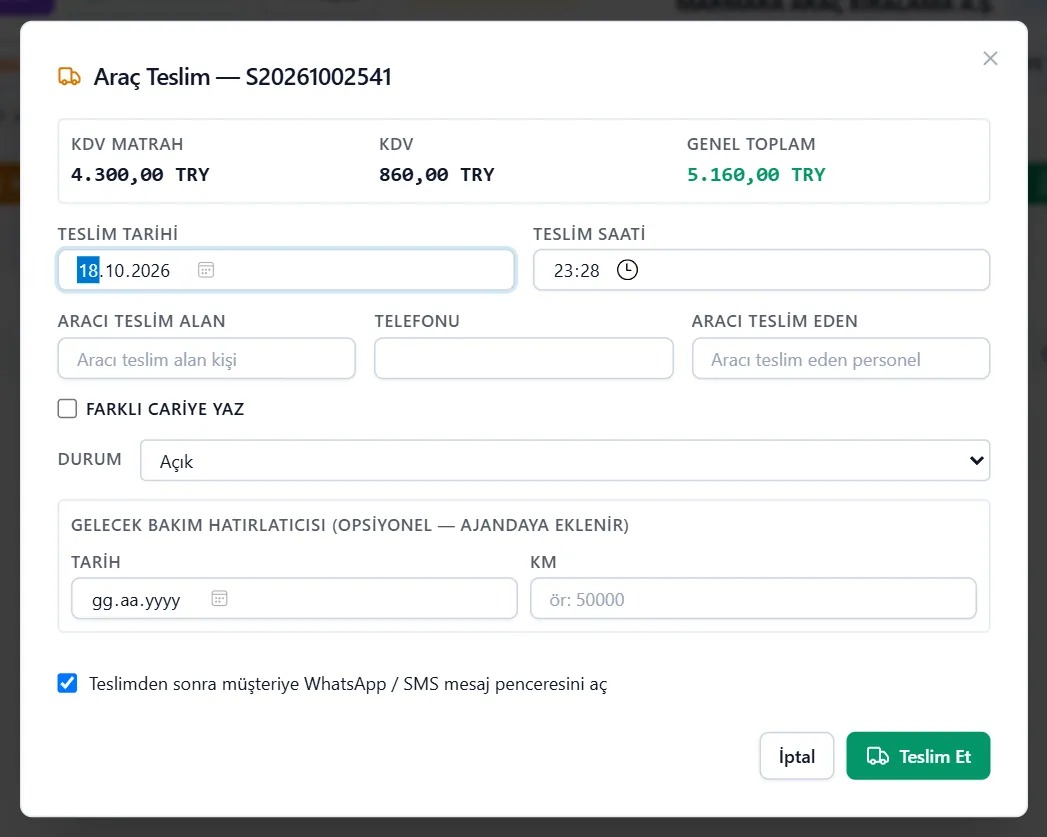Focus the maintenance reminder Tarih date field
The image size is (1047, 837).
coord(294,598)
